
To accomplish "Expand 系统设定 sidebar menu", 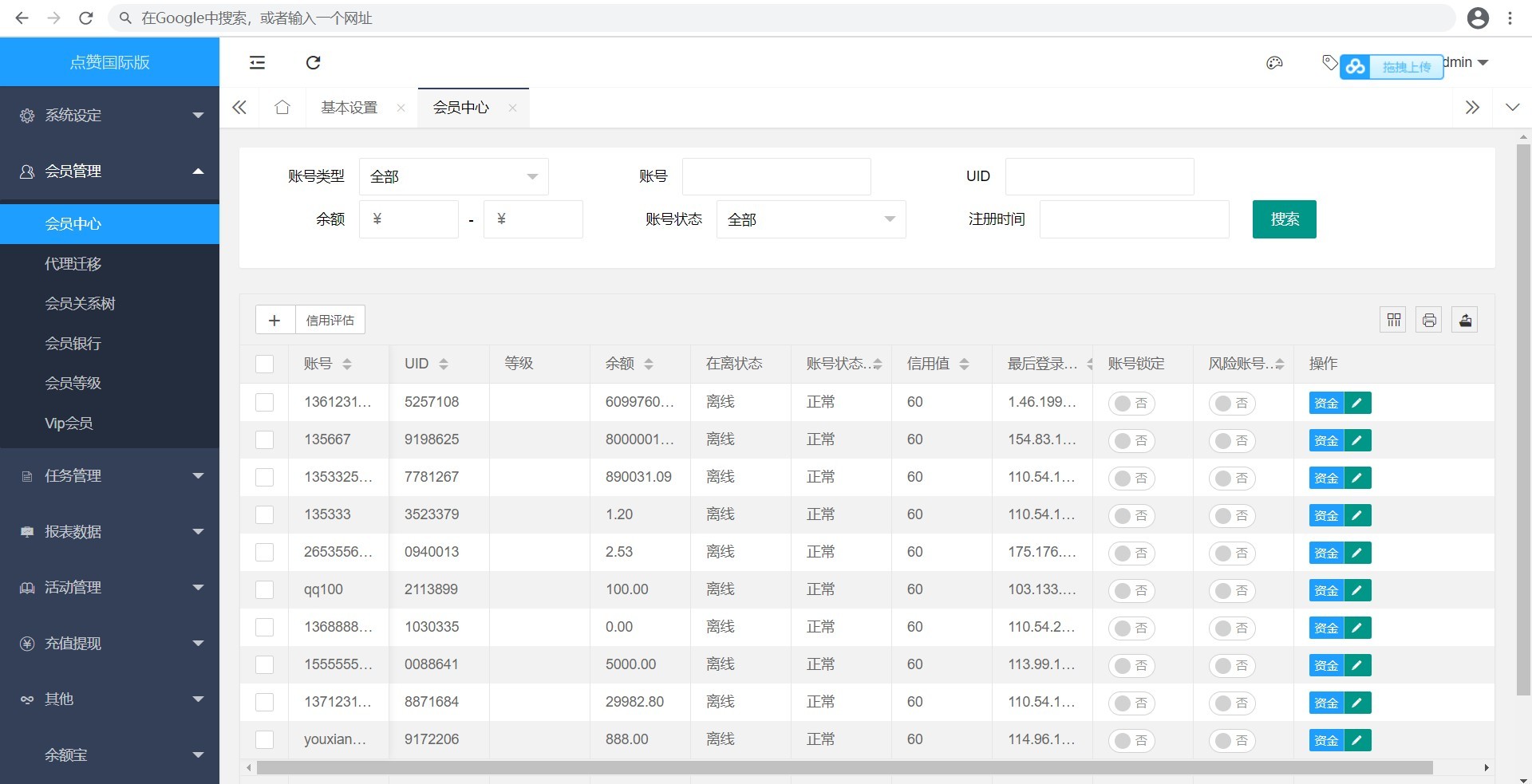I will 109,115.
